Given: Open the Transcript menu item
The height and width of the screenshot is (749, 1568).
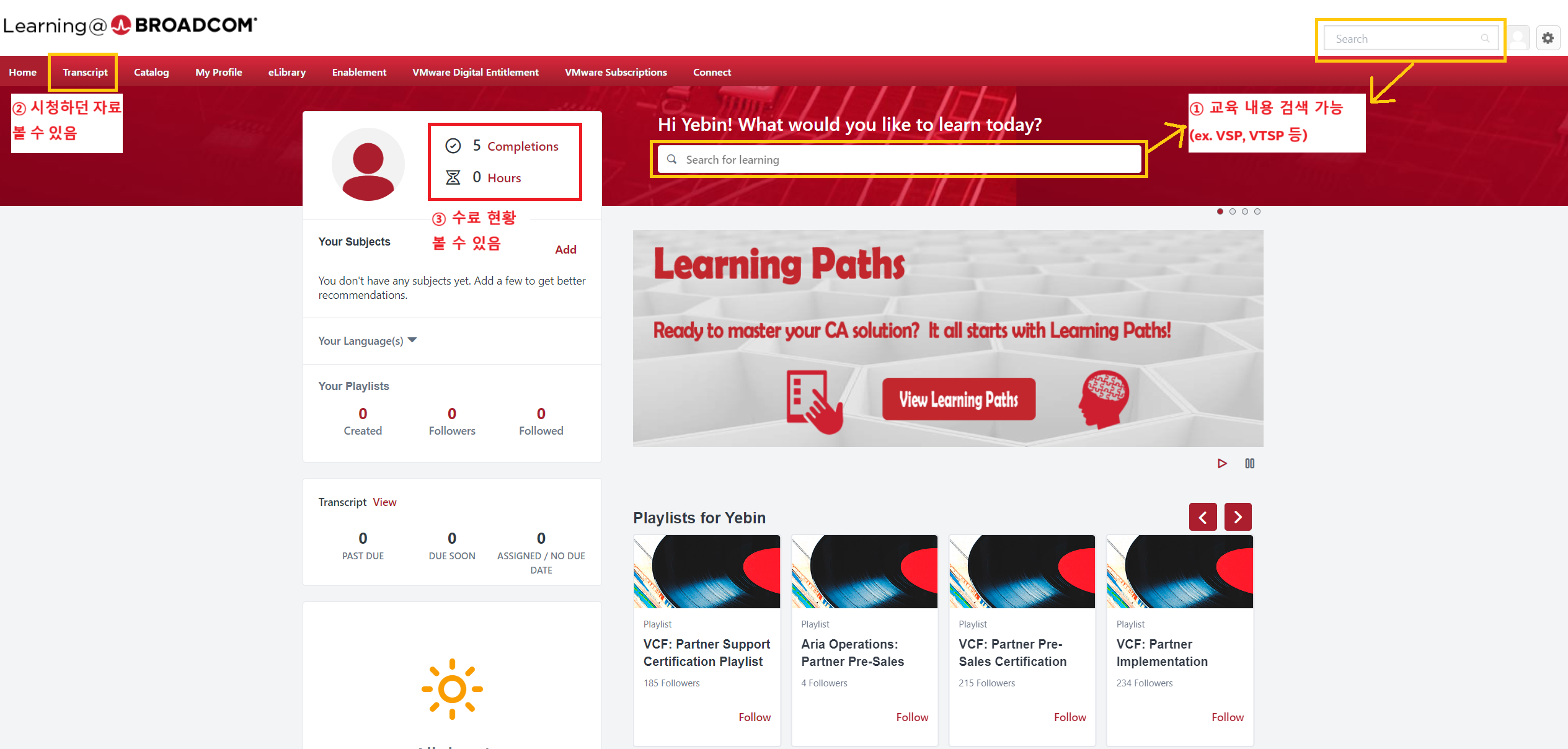Looking at the screenshot, I should [85, 72].
